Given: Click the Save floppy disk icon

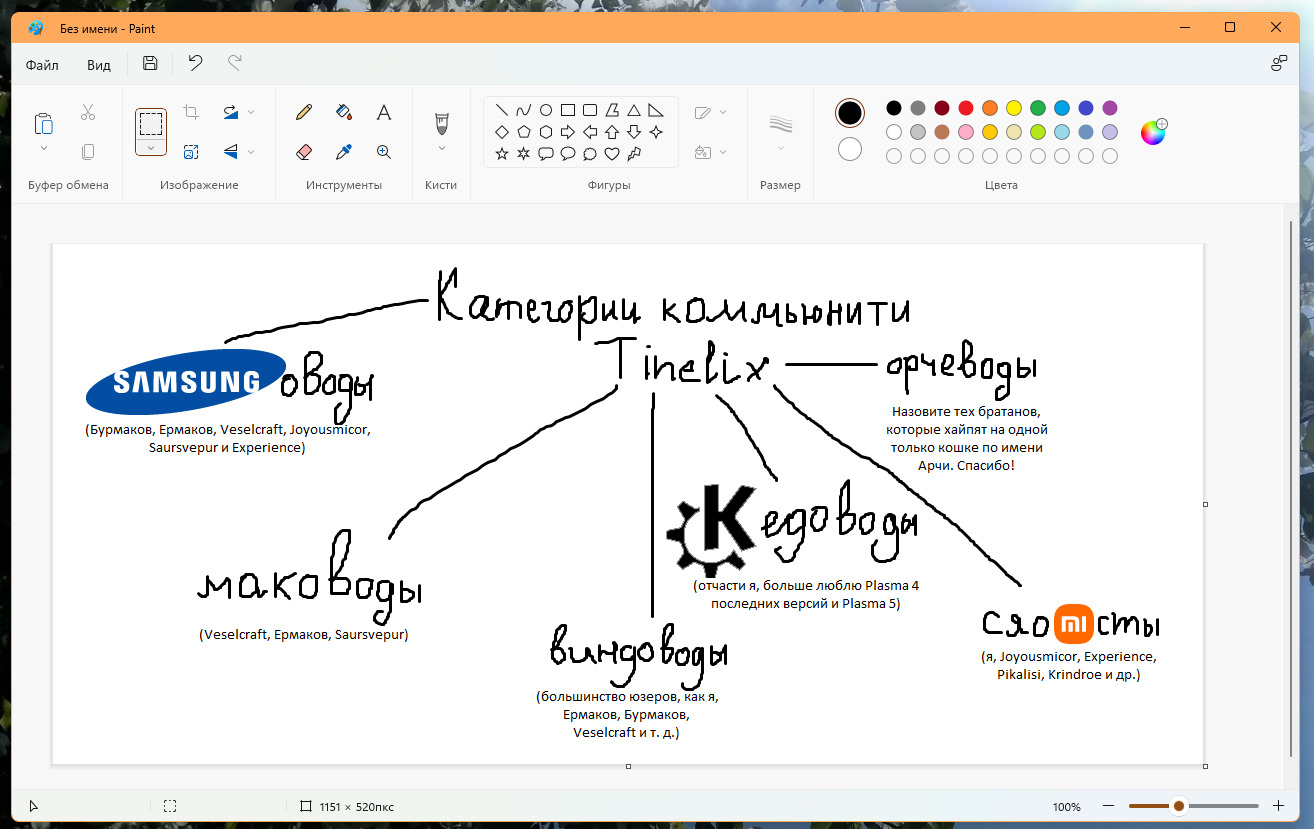Looking at the screenshot, I should (150, 64).
